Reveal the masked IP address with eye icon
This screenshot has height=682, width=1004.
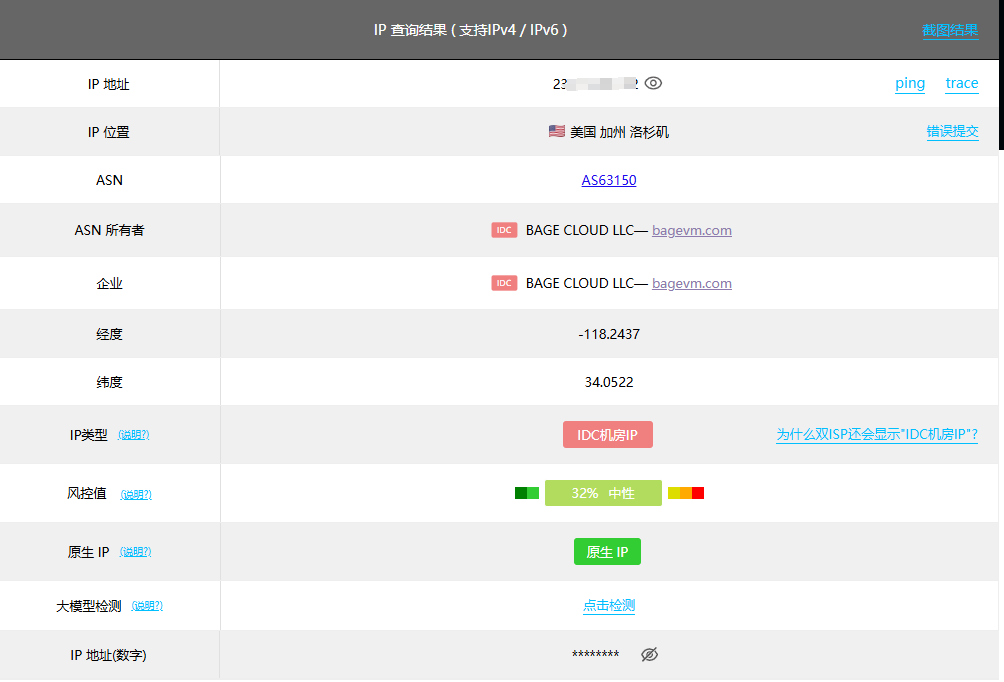653,84
